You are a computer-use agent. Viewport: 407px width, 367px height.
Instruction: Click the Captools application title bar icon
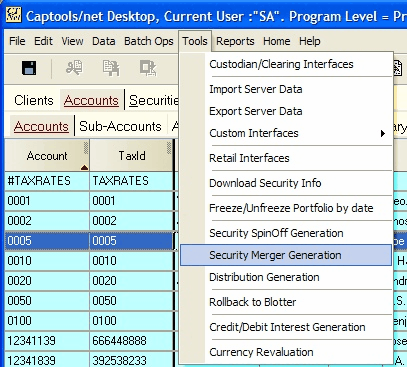click(13, 15)
